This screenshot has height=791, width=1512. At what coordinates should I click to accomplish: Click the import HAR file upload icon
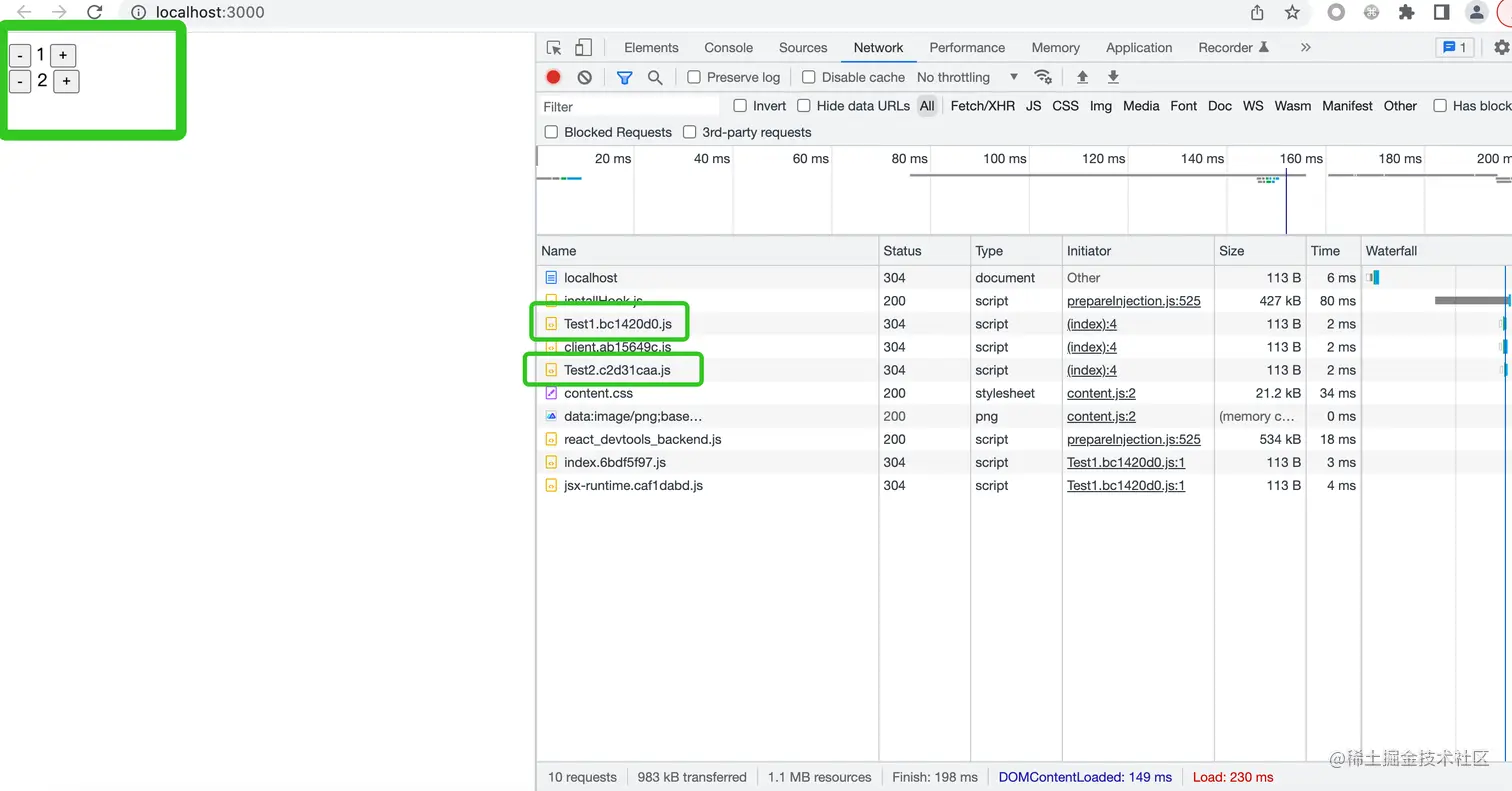point(1082,77)
